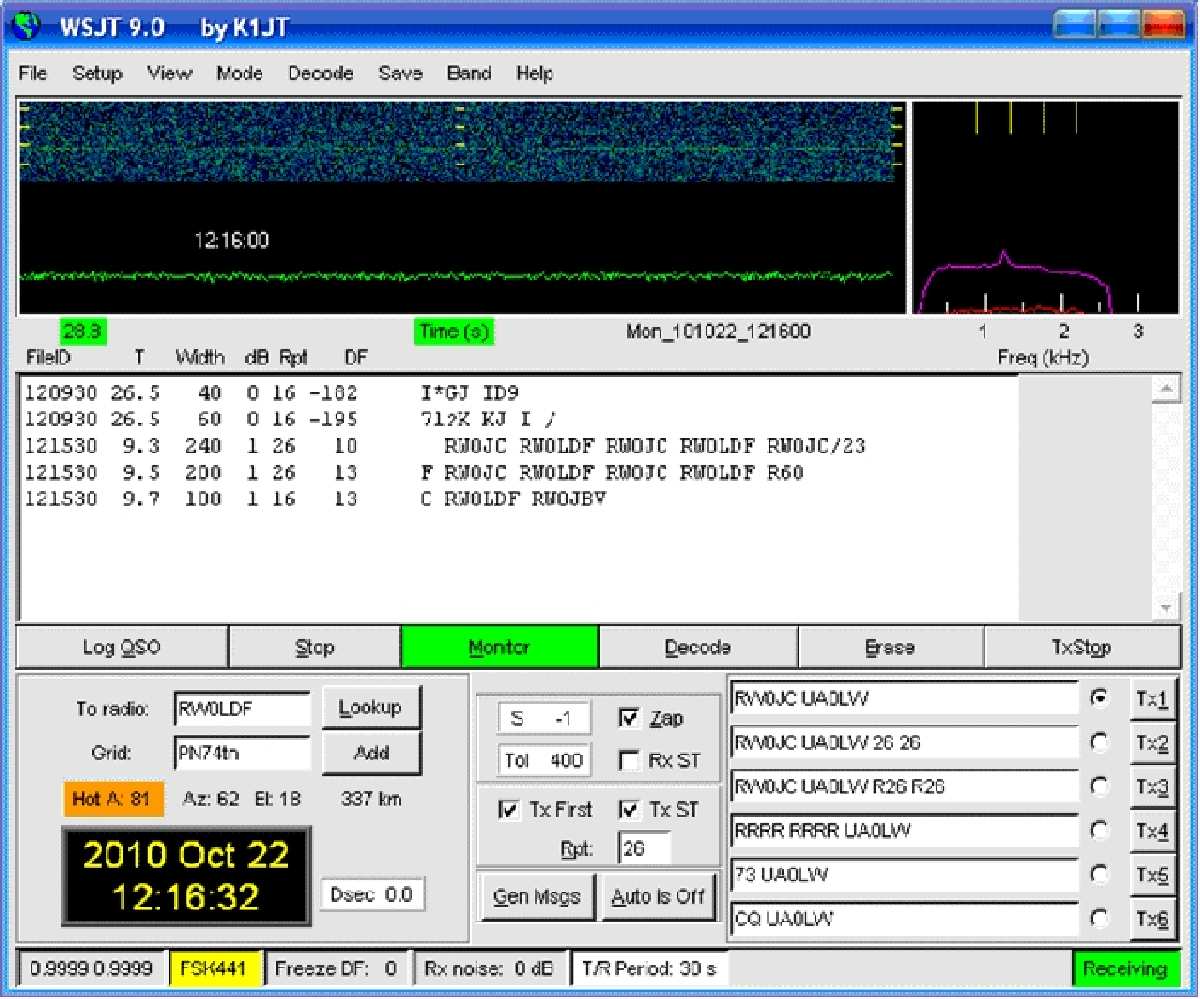
Task: Click the Freeze DF: 0 status entry
Action: click(x=337, y=968)
